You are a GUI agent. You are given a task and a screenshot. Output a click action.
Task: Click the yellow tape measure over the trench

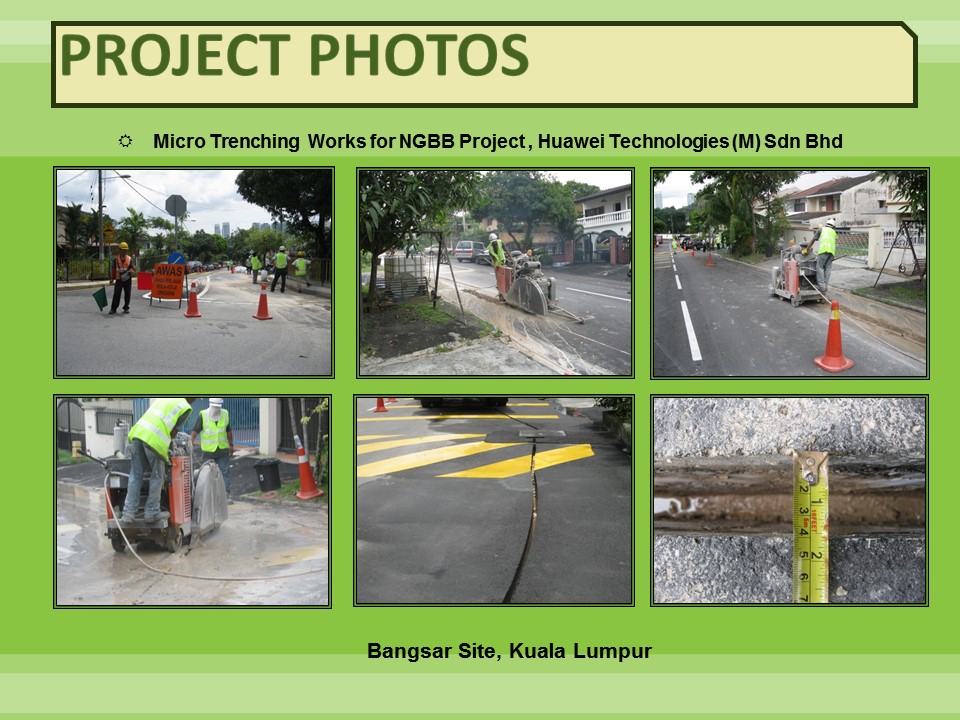[x=810, y=530]
